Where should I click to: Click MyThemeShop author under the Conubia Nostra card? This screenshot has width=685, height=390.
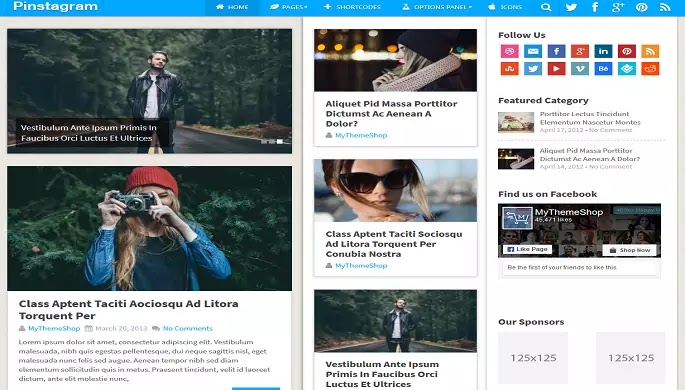[x=361, y=266]
